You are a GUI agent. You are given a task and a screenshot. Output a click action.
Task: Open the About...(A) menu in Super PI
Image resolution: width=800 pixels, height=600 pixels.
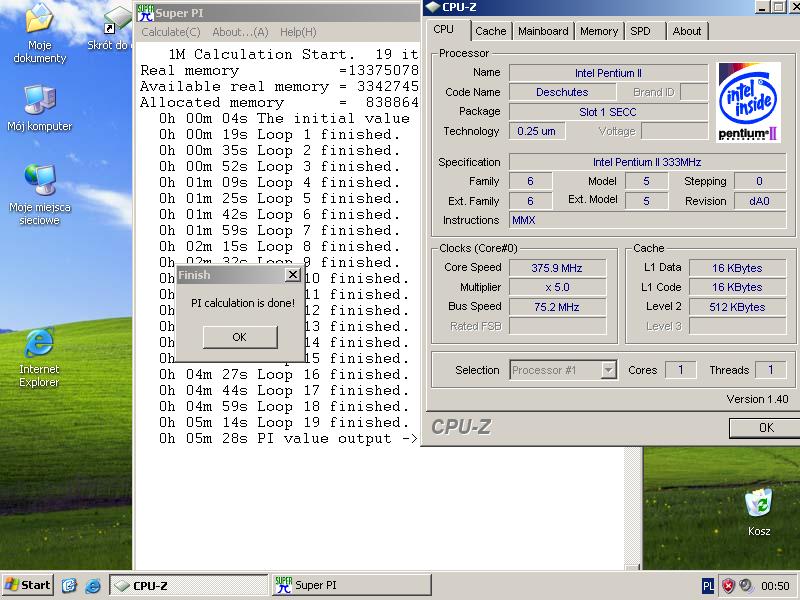pos(240,32)
